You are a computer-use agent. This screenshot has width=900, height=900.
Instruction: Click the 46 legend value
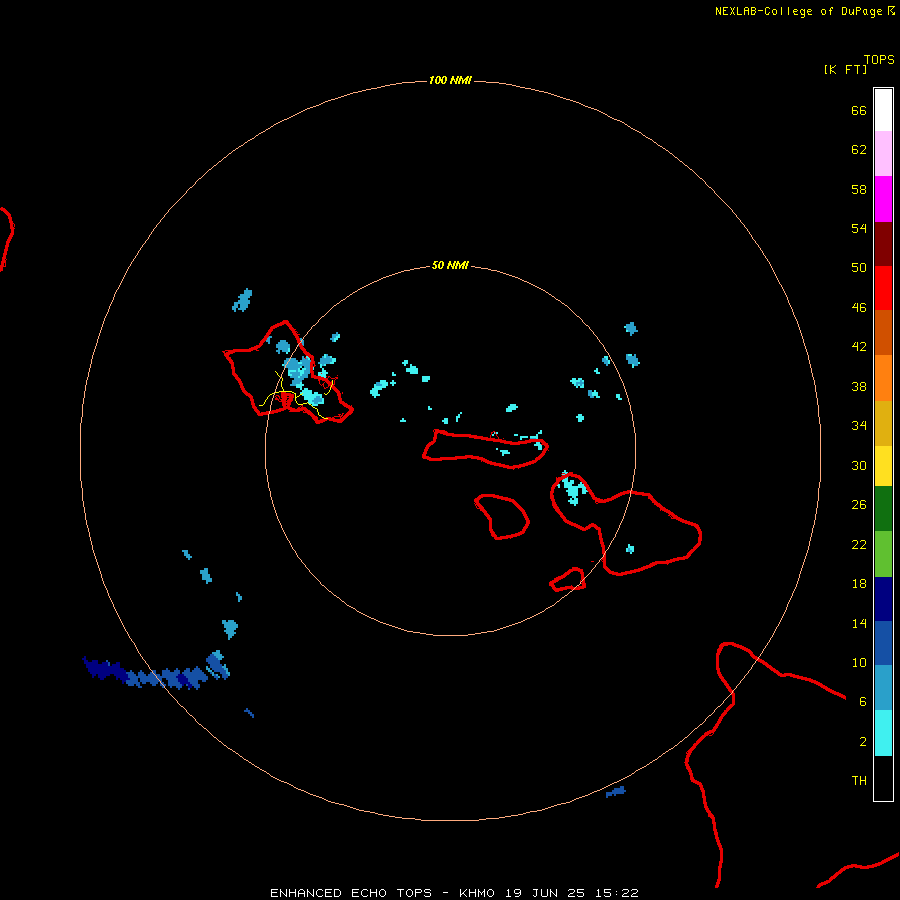[859, 307]
